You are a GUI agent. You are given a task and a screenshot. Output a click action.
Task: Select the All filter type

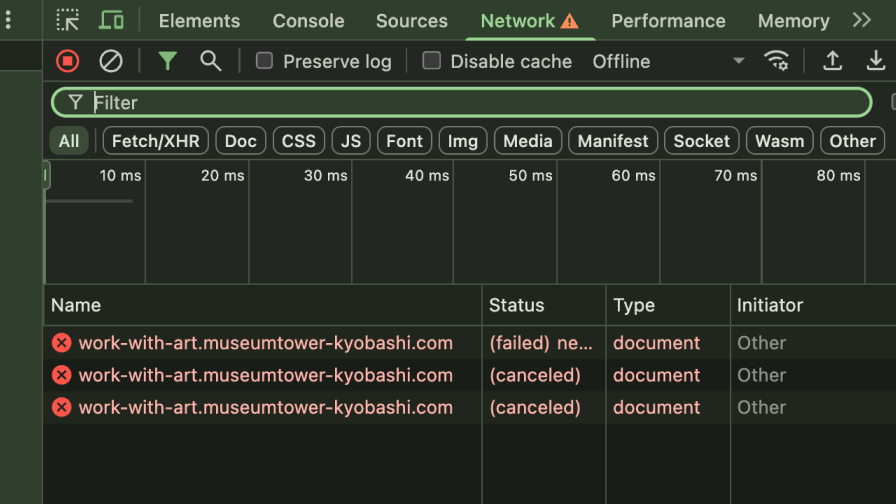[69, 141]
